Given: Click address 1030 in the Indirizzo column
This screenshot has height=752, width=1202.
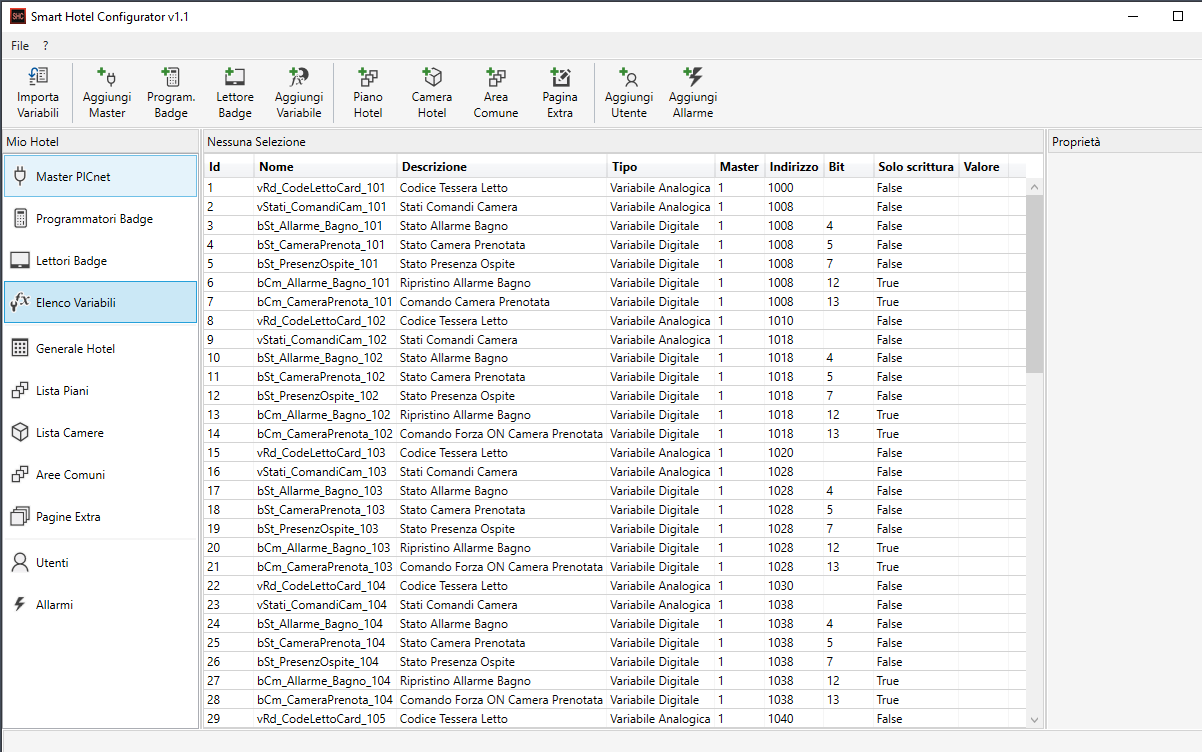Looking at the screenshot, I should point(781,586).
